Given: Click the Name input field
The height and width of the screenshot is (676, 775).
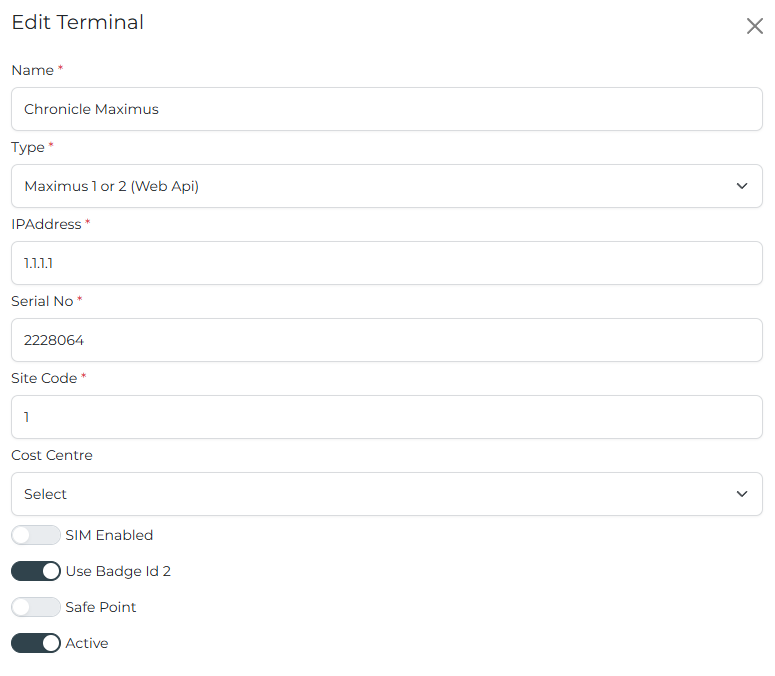Looking at the screenshot, I should (387, 109).
